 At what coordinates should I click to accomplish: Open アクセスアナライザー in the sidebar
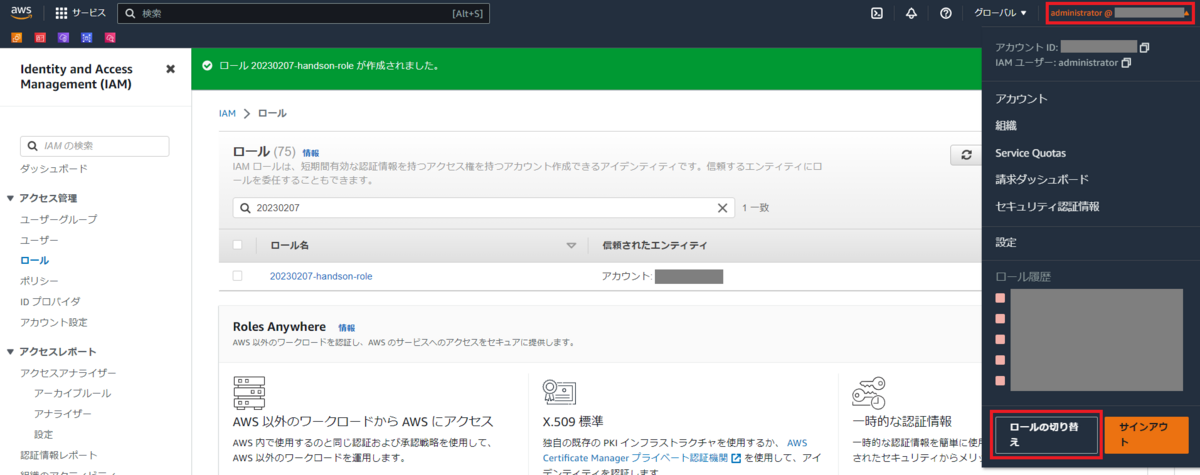point(68,373)
